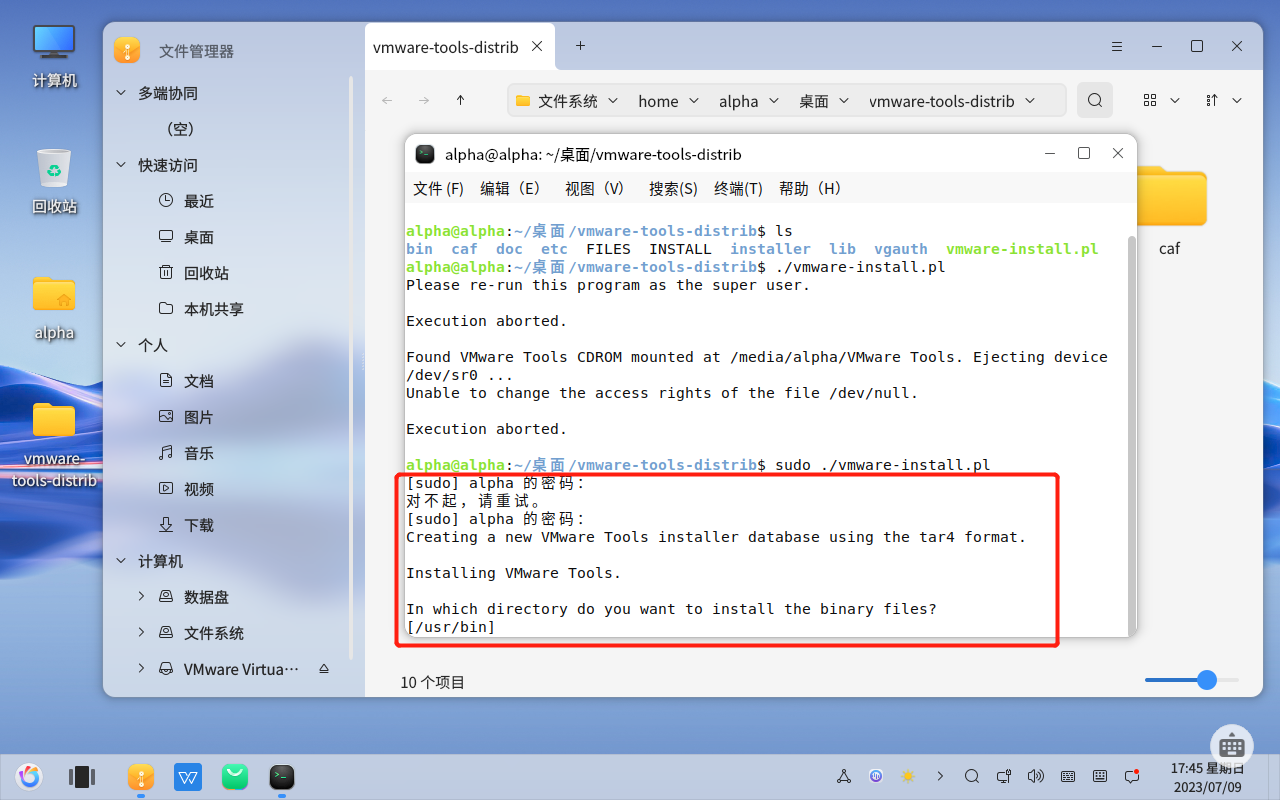The image size is (1280, 800).
Task: Open dropdown after home in path bar
Action: coord(693,100)
